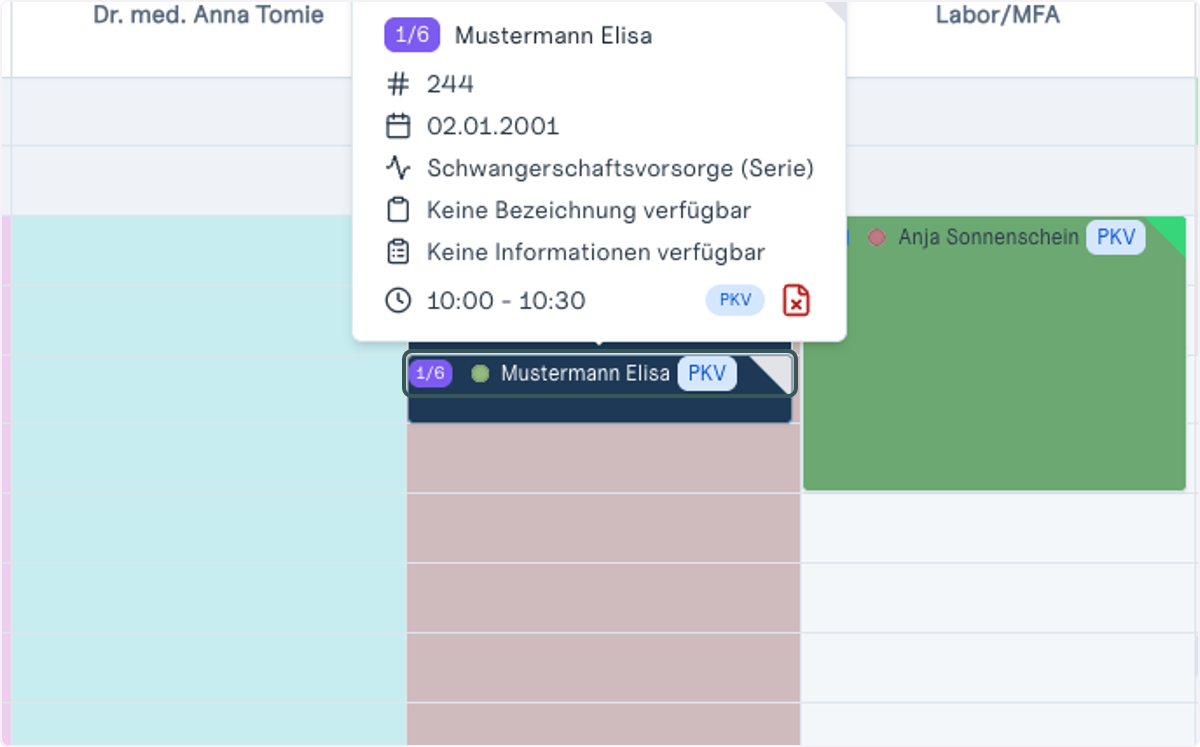Click the patient number 244
Image resolution: width=1200 pixels, height=747 pixels.
point(450,84)
